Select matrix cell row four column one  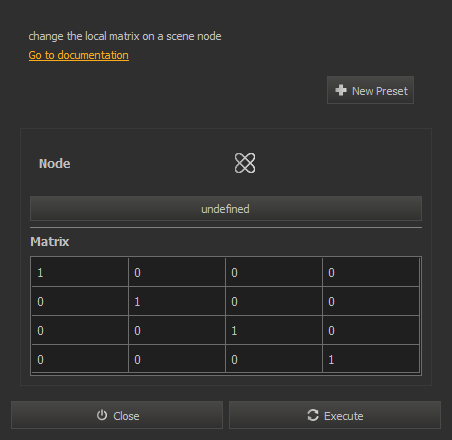coord(80,359)
